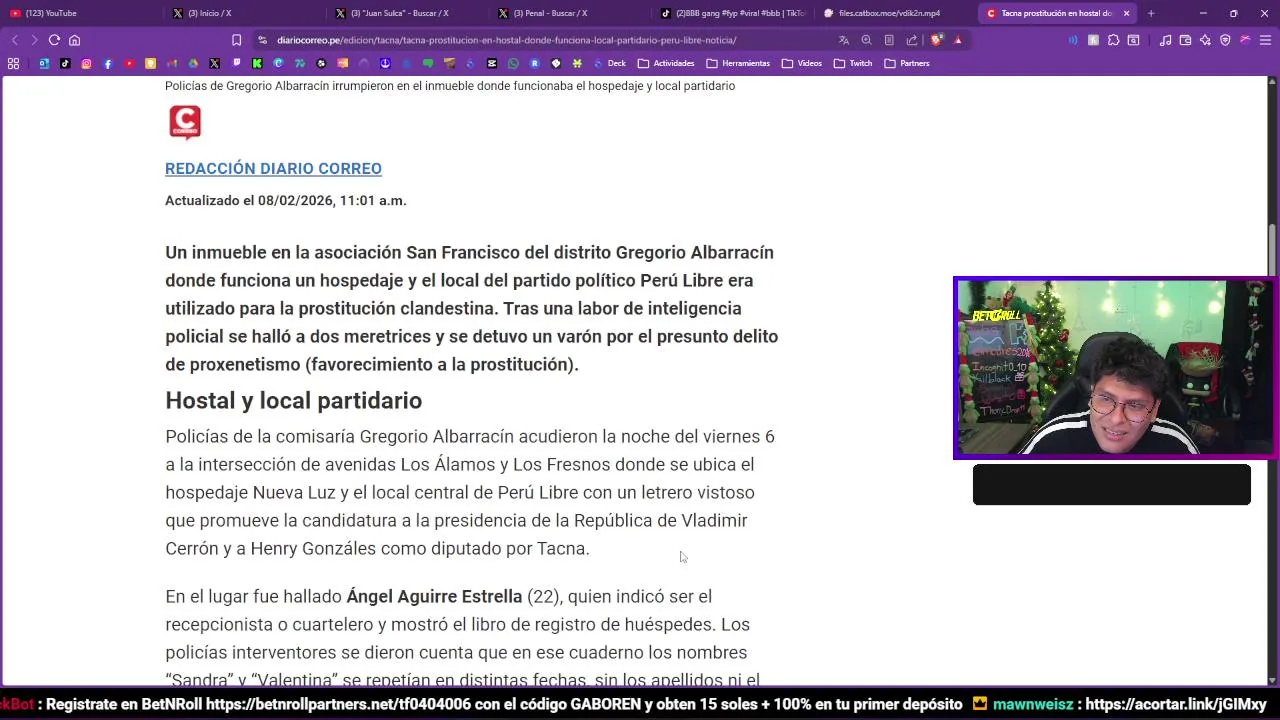Click the streamer webcam overlay
The image size is (1280, 720).
coord(1115,368)
